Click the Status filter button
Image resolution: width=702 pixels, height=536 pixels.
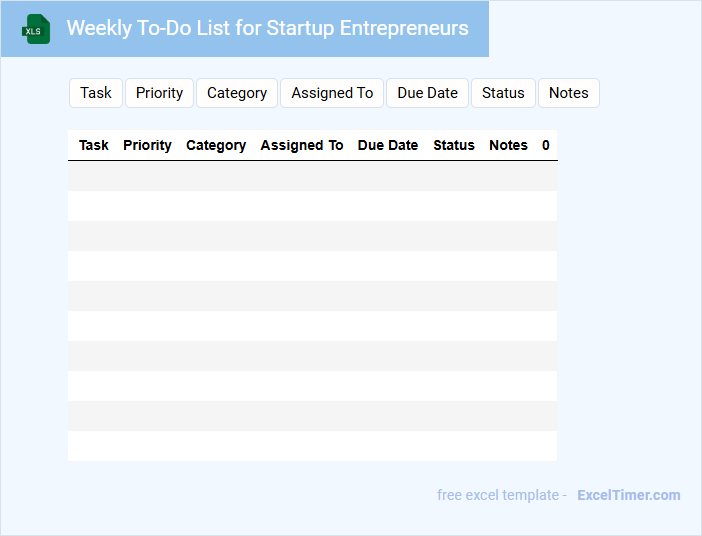click(x=503, y=93)
